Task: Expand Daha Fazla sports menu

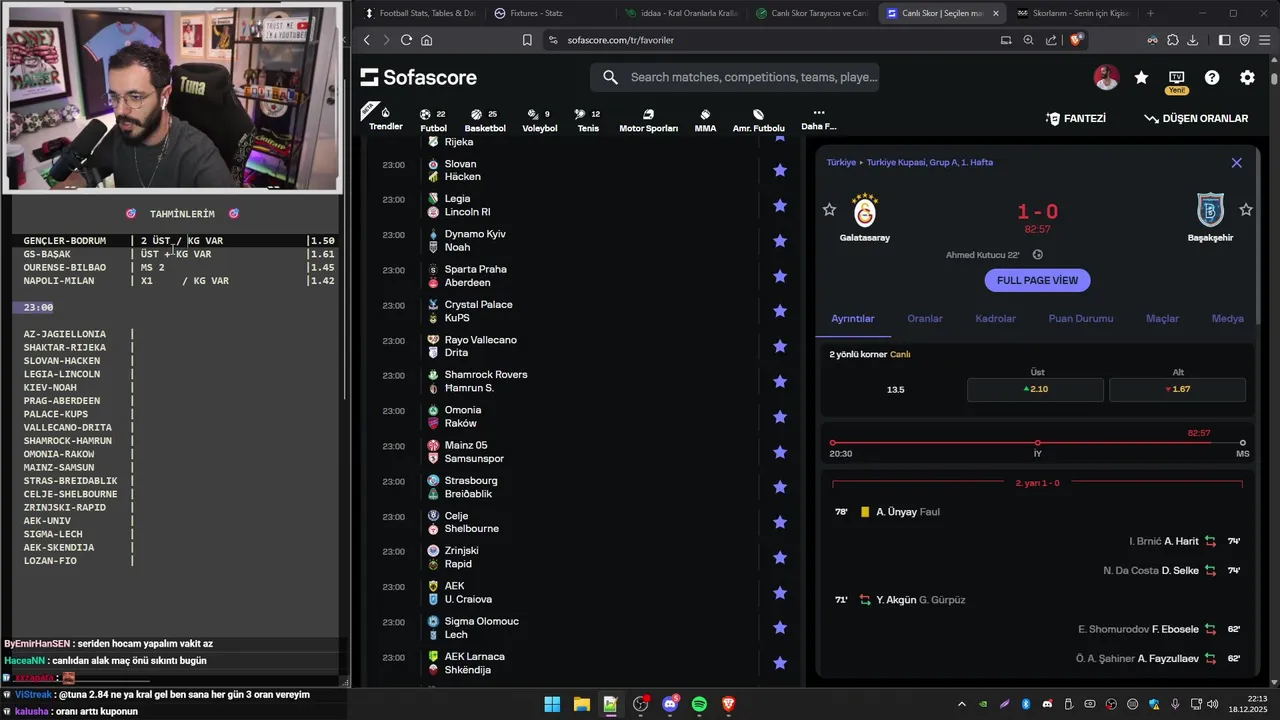Action: (818, 119)
